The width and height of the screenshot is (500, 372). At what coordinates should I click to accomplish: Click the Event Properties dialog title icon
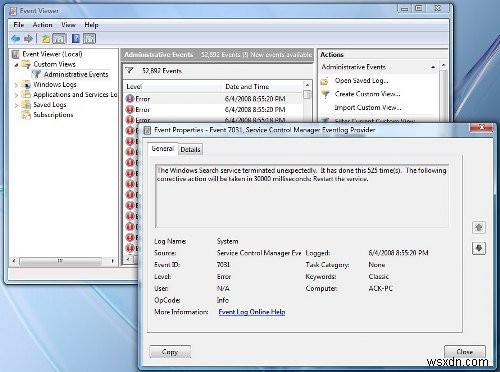[147, 130]
